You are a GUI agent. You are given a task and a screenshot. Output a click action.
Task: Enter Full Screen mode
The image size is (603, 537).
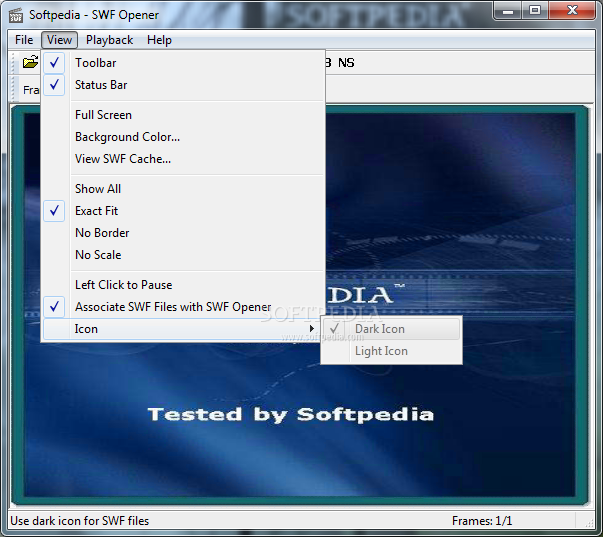[183, 115]
